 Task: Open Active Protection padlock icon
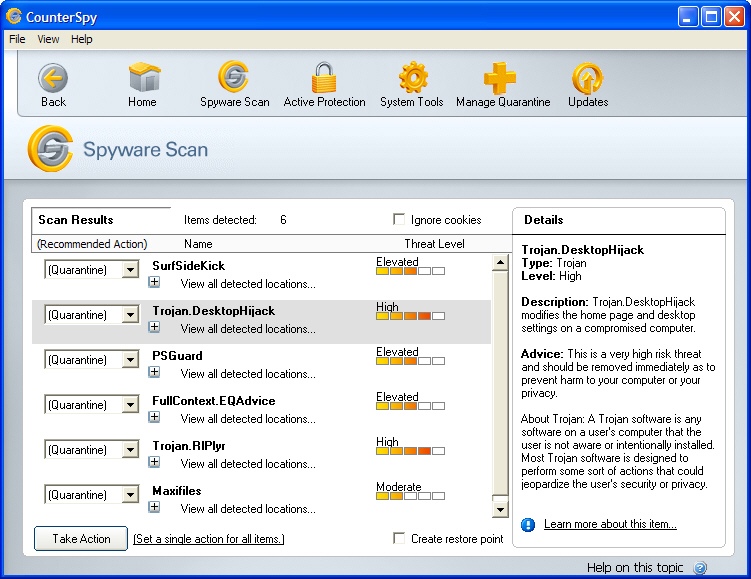click(324, 78)
